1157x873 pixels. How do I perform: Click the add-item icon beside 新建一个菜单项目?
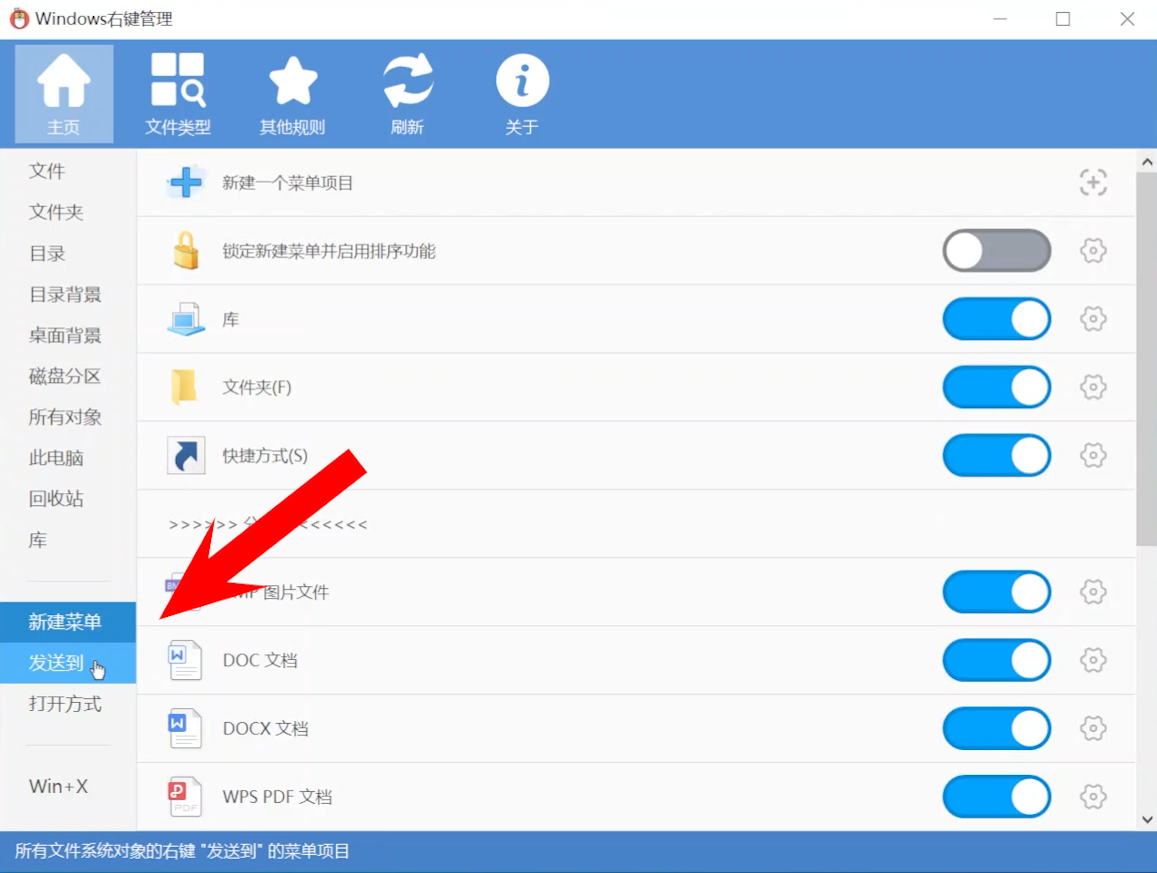[1093, 182]
